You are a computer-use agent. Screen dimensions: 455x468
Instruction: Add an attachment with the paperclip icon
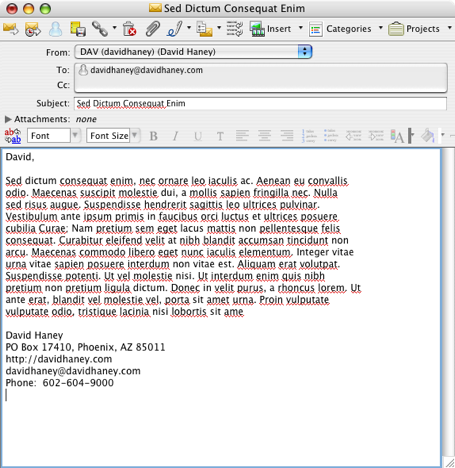point(153,29)
